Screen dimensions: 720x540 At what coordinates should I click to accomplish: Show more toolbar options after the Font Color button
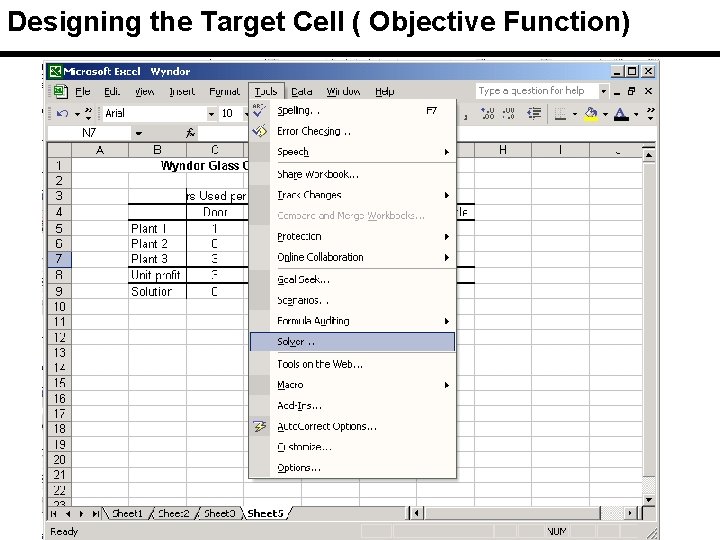click(651, 114)
